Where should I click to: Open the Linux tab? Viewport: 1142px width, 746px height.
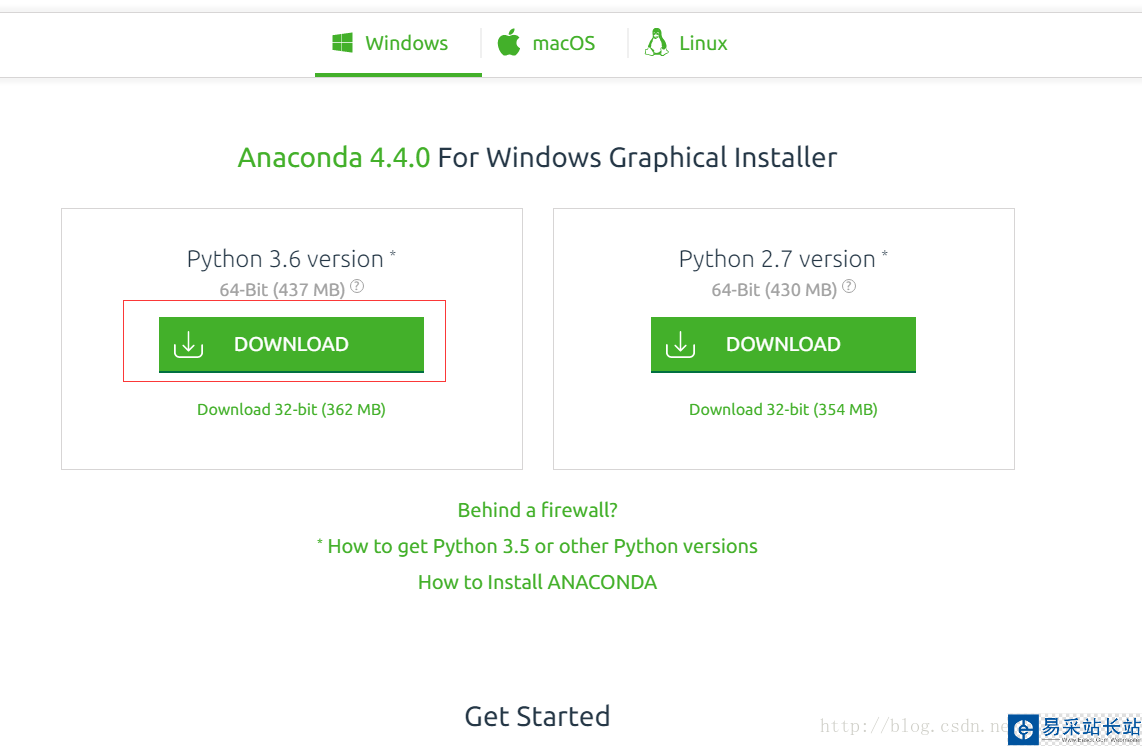point(690,43)
